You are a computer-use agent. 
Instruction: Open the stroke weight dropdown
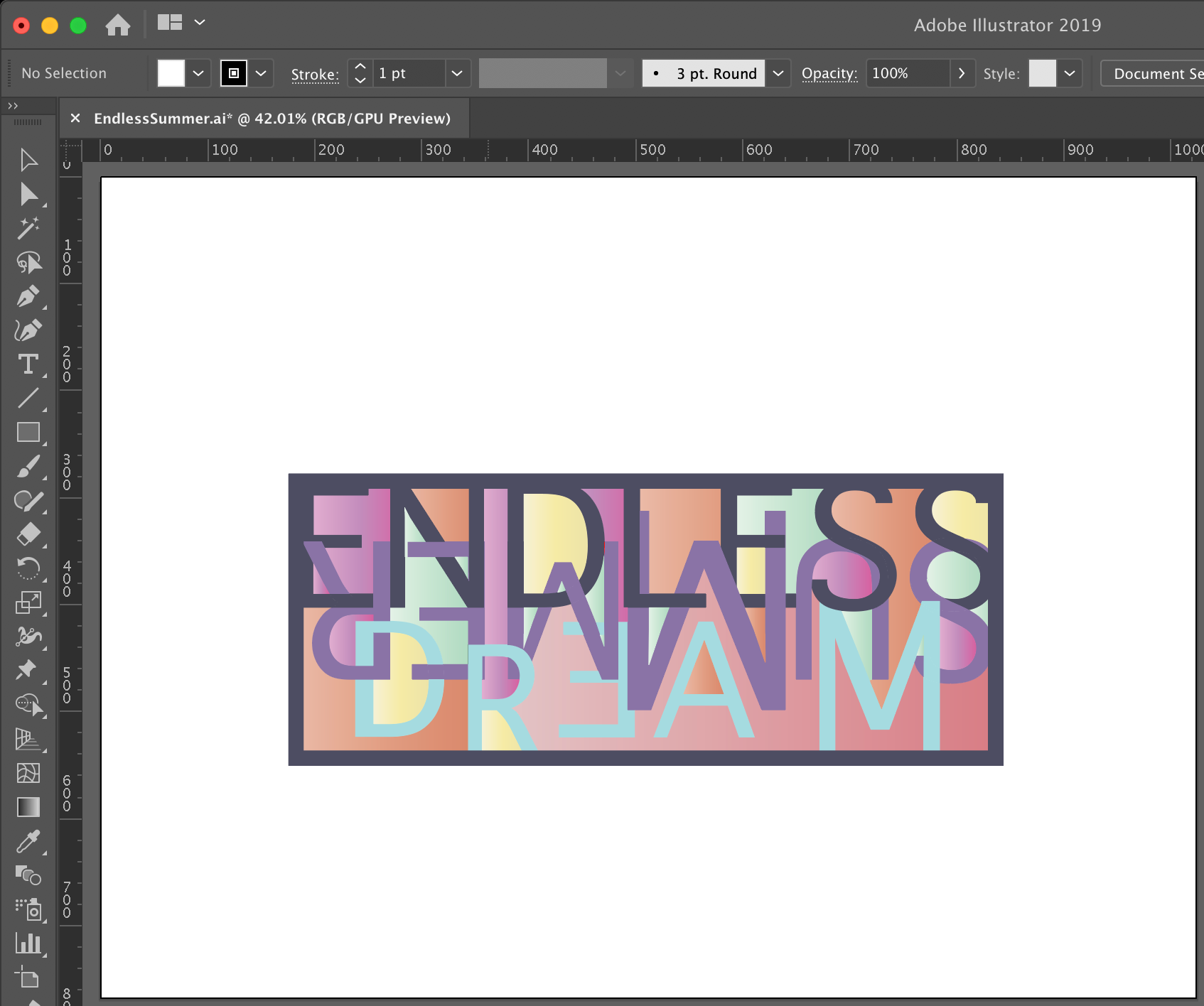click(457, 73)
